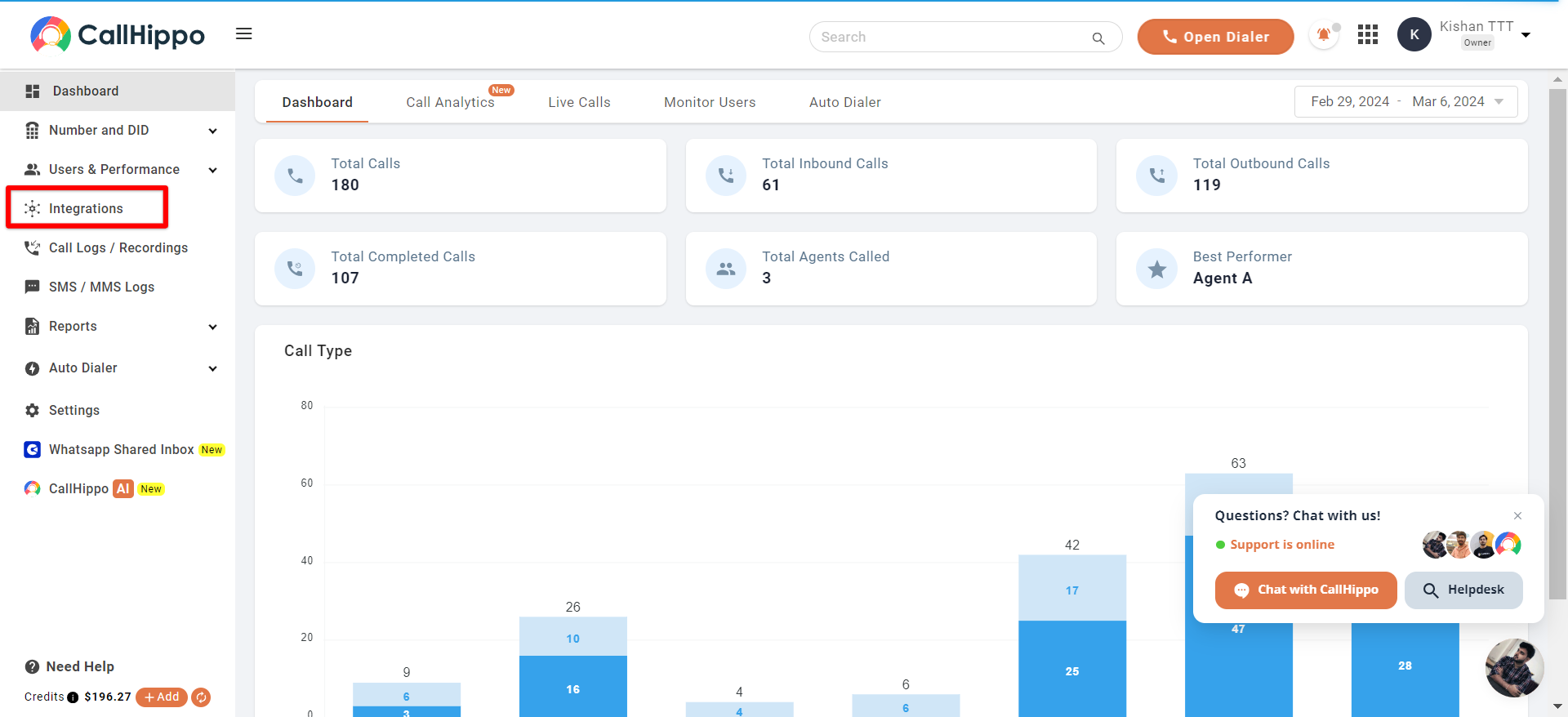The image size is (1568, 717).
Task: Close the chat popup
Action: pos(1517,515)
